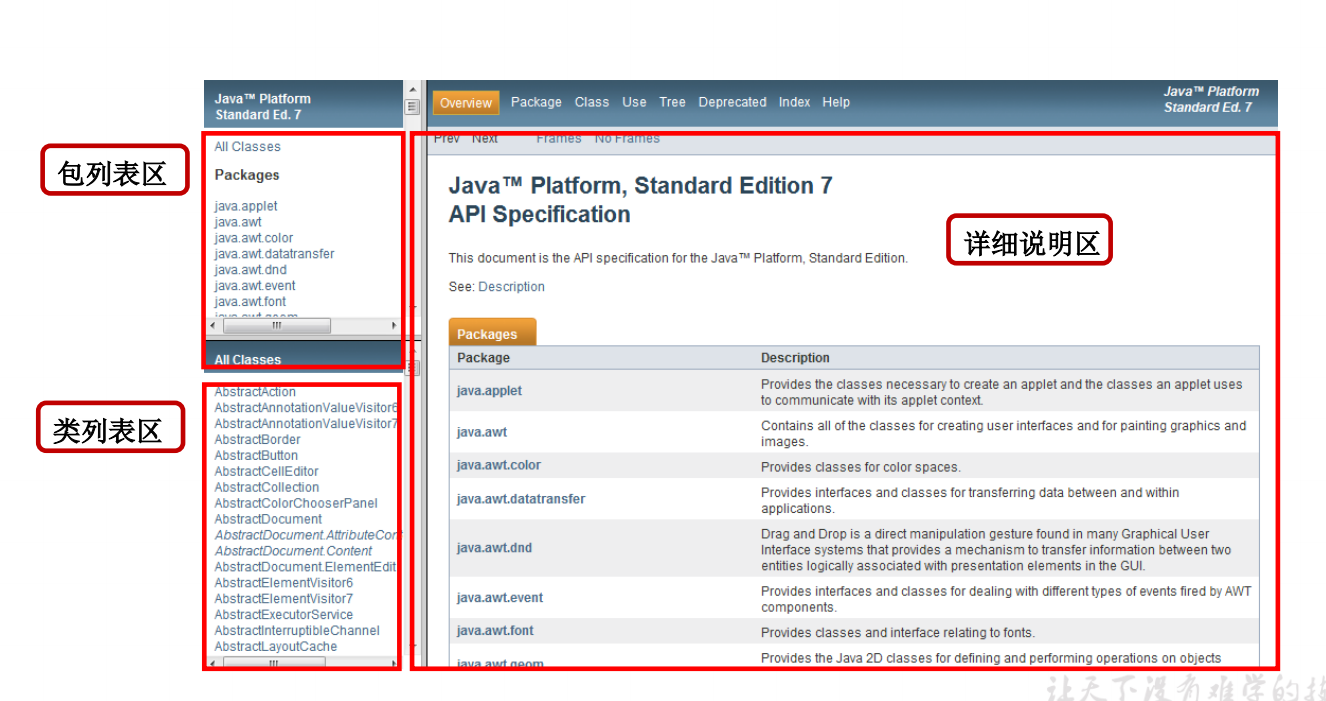Open java.awt.color in the left package list

click(254, 238)
